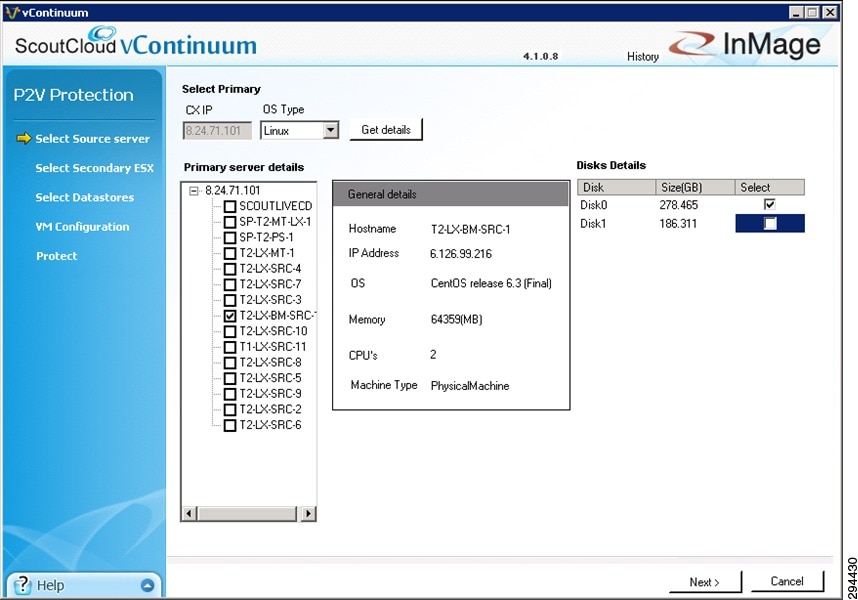Open the History link
Image resolution: width=858 pixels, height=600 pixels.
[643, 56]
